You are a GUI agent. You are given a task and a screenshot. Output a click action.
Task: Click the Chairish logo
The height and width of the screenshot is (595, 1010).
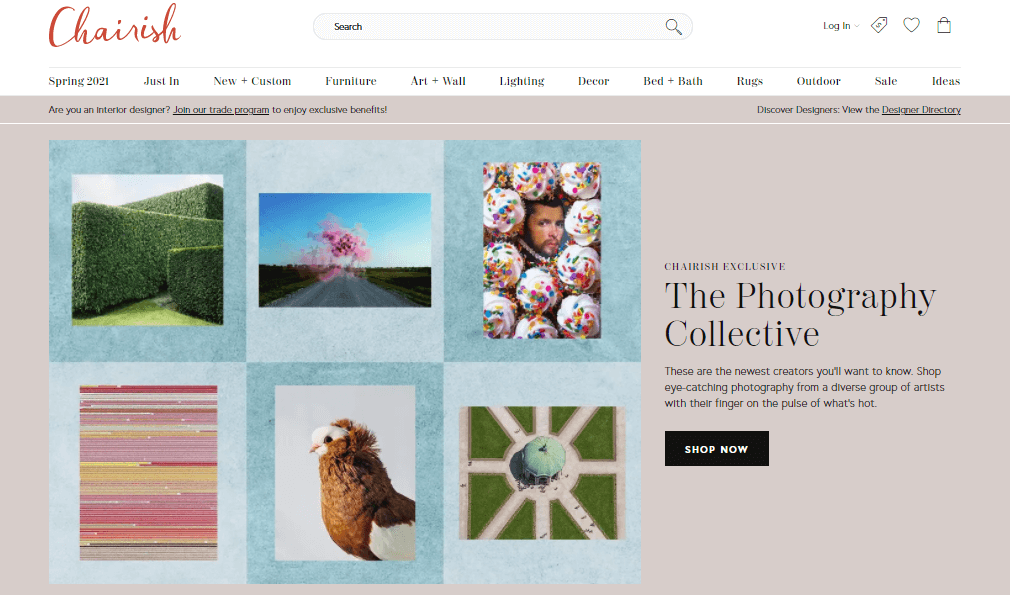tap(115, 26)
